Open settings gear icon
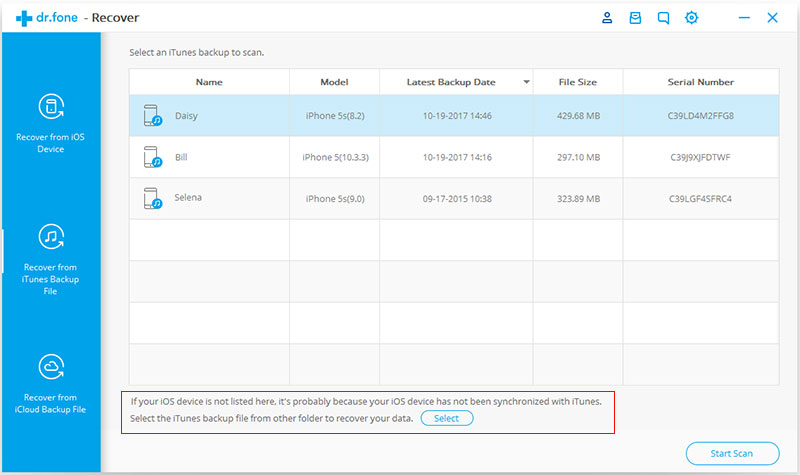Viewport: 800px width, 475px height. tap(691, 18)
